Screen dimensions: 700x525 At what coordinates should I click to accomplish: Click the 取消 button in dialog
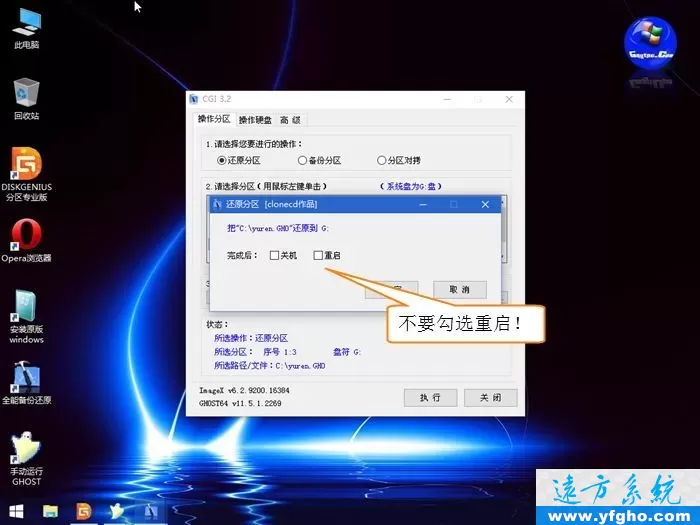click(460, 289)
